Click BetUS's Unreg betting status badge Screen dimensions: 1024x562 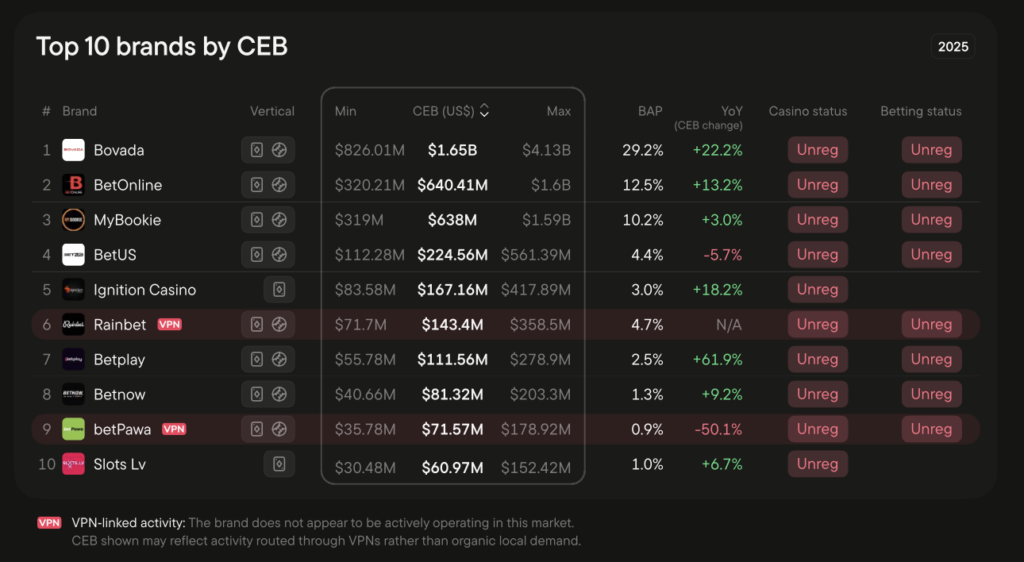931,255
